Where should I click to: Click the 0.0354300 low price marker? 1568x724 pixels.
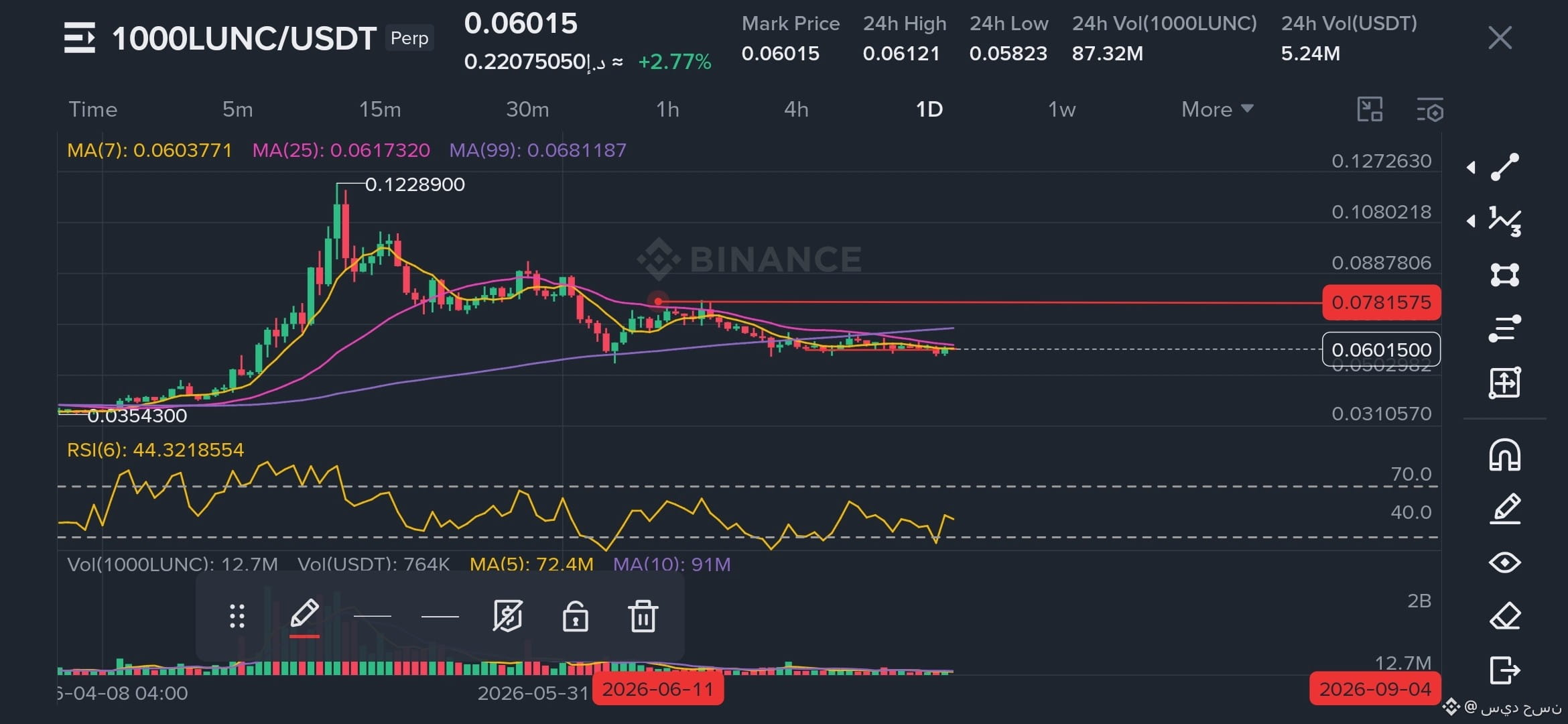[x=137, y=416]
